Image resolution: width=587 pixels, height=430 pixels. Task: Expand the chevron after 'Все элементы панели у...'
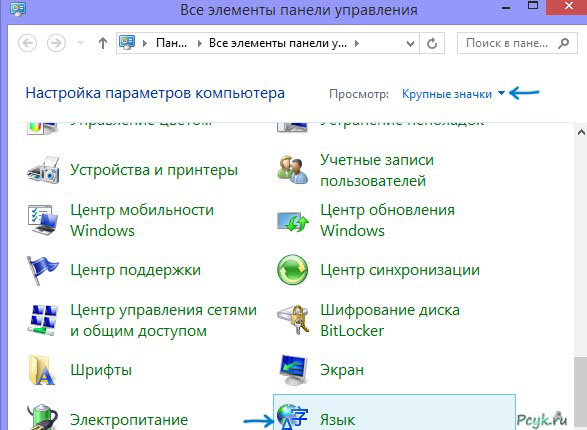click(357, 43)
